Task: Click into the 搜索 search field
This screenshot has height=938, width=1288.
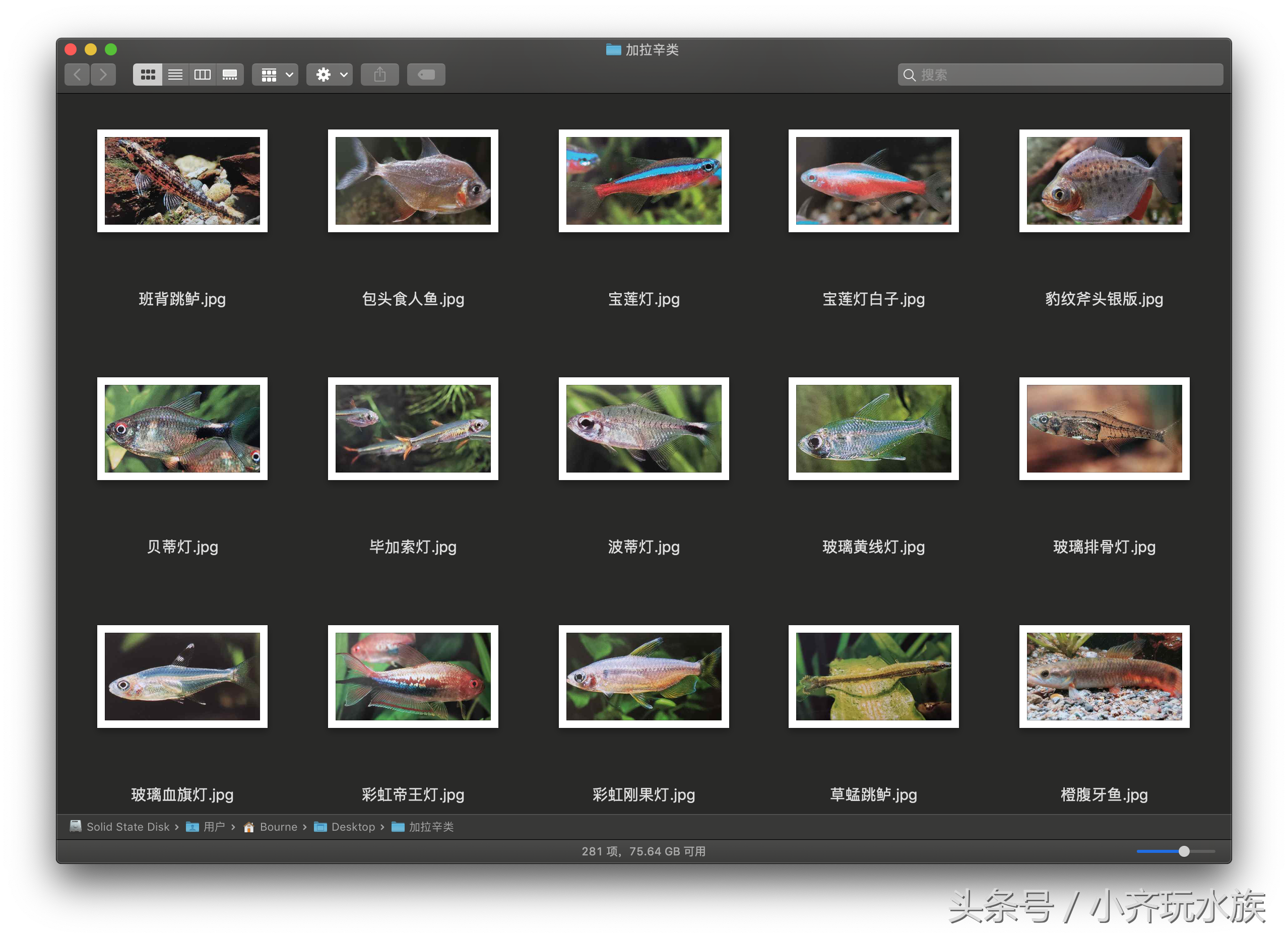Action: pos(1060,75)
